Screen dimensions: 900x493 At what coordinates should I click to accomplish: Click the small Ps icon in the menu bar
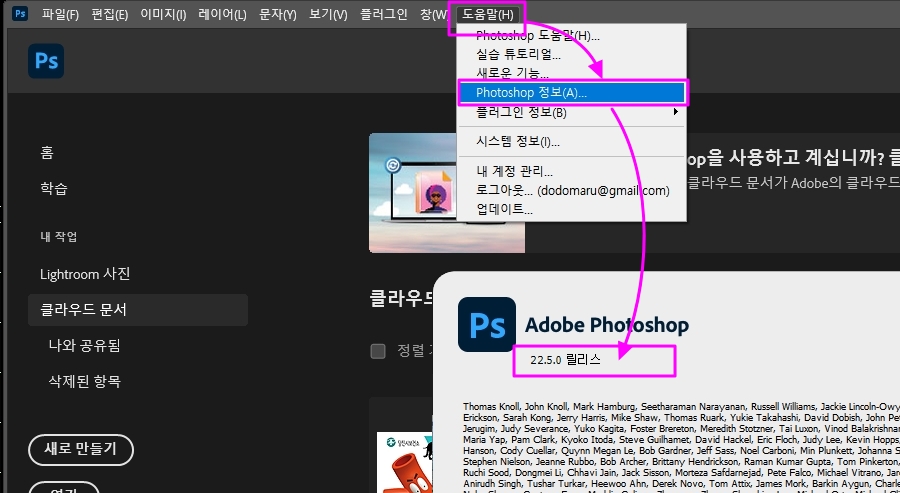pyautogui.click(x=20, y=13)
